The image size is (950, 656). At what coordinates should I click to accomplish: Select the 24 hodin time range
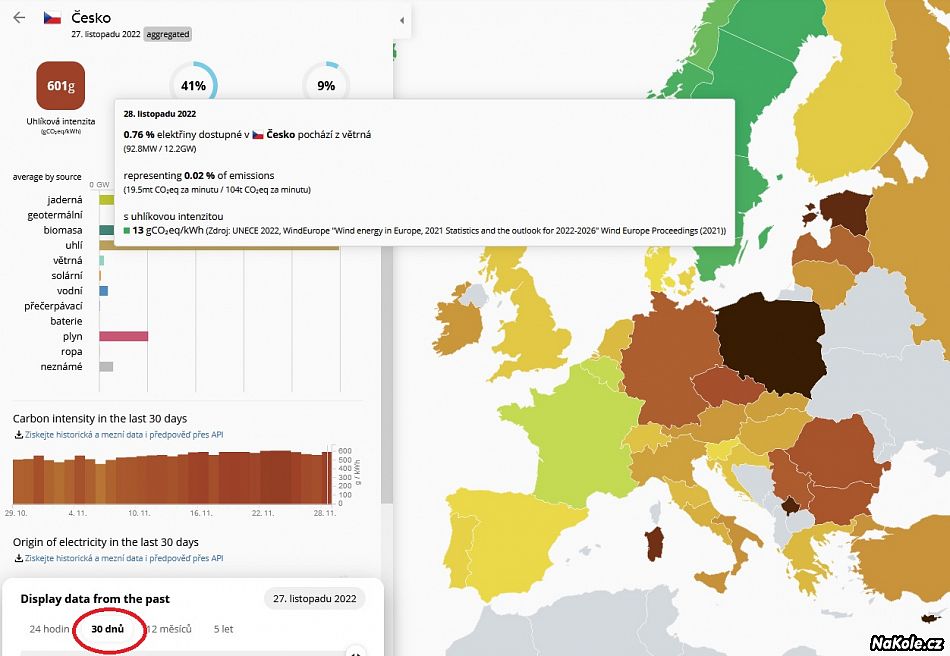(49, 630)
